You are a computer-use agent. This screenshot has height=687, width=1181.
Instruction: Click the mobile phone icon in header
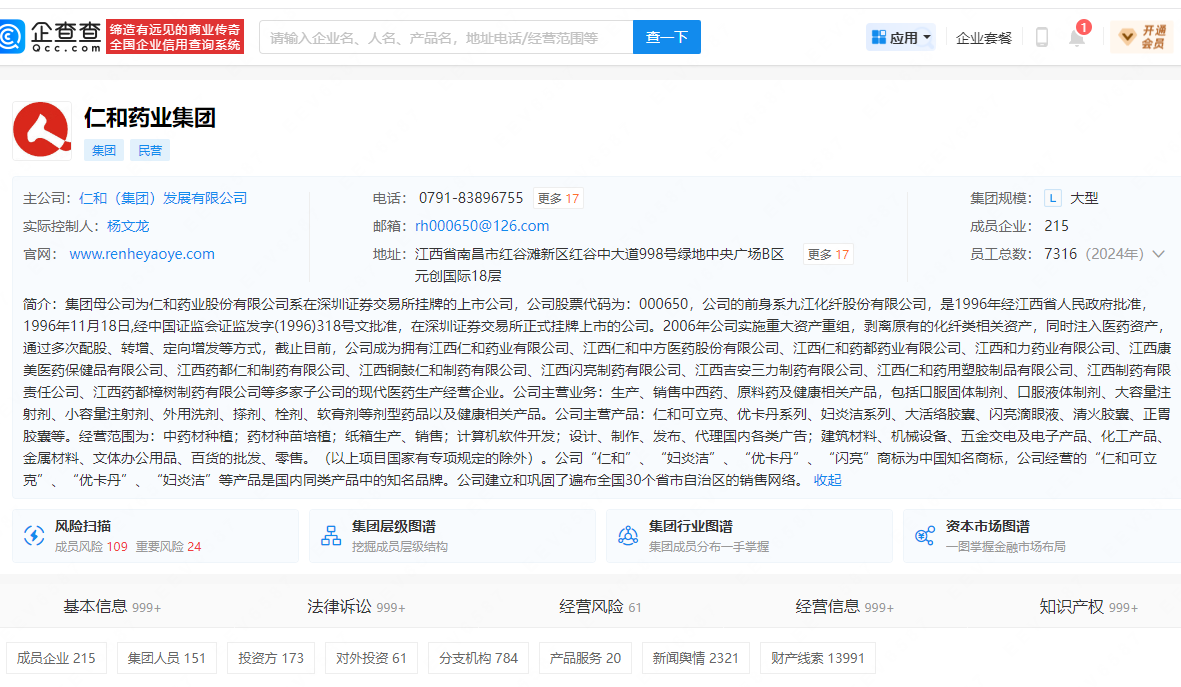pos(1041,38)
